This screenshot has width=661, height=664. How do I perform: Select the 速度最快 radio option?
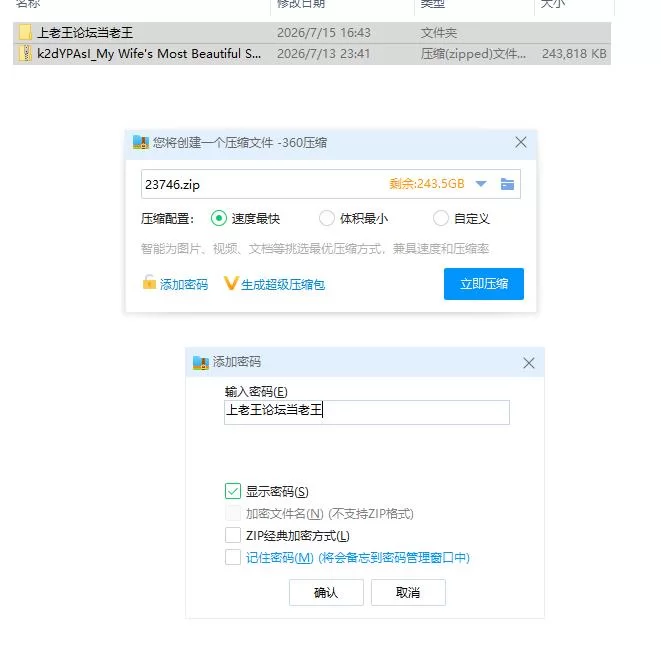(218, 219)
